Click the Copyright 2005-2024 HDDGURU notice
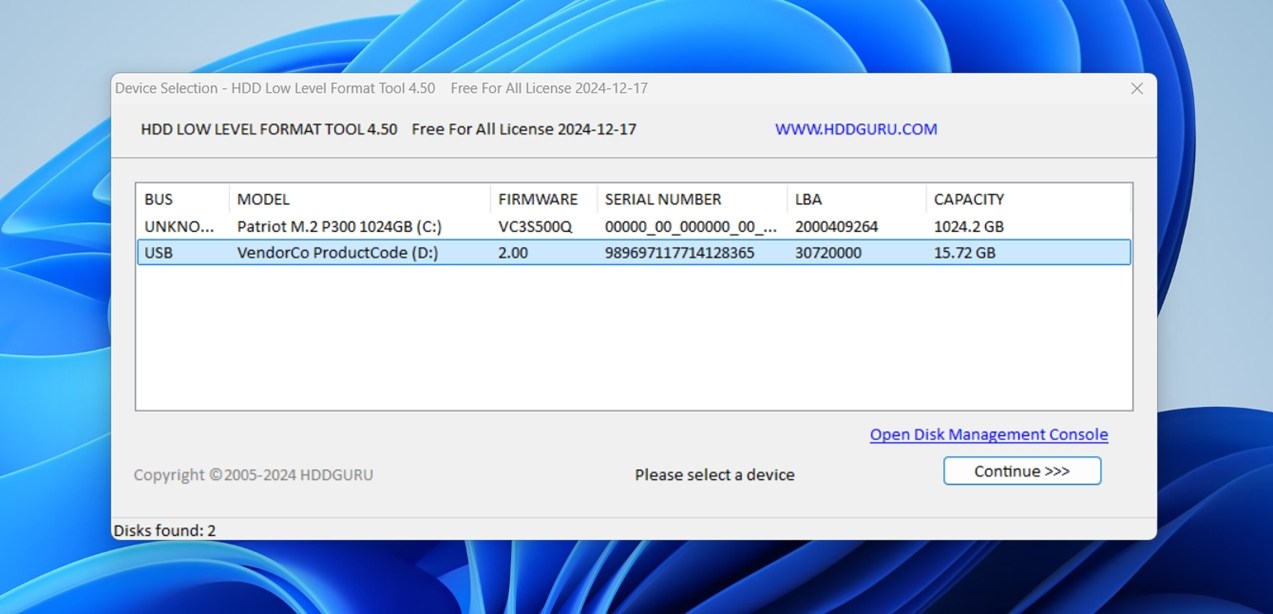The width and height of the screenshot is (1273, 614). coord(254,474)
